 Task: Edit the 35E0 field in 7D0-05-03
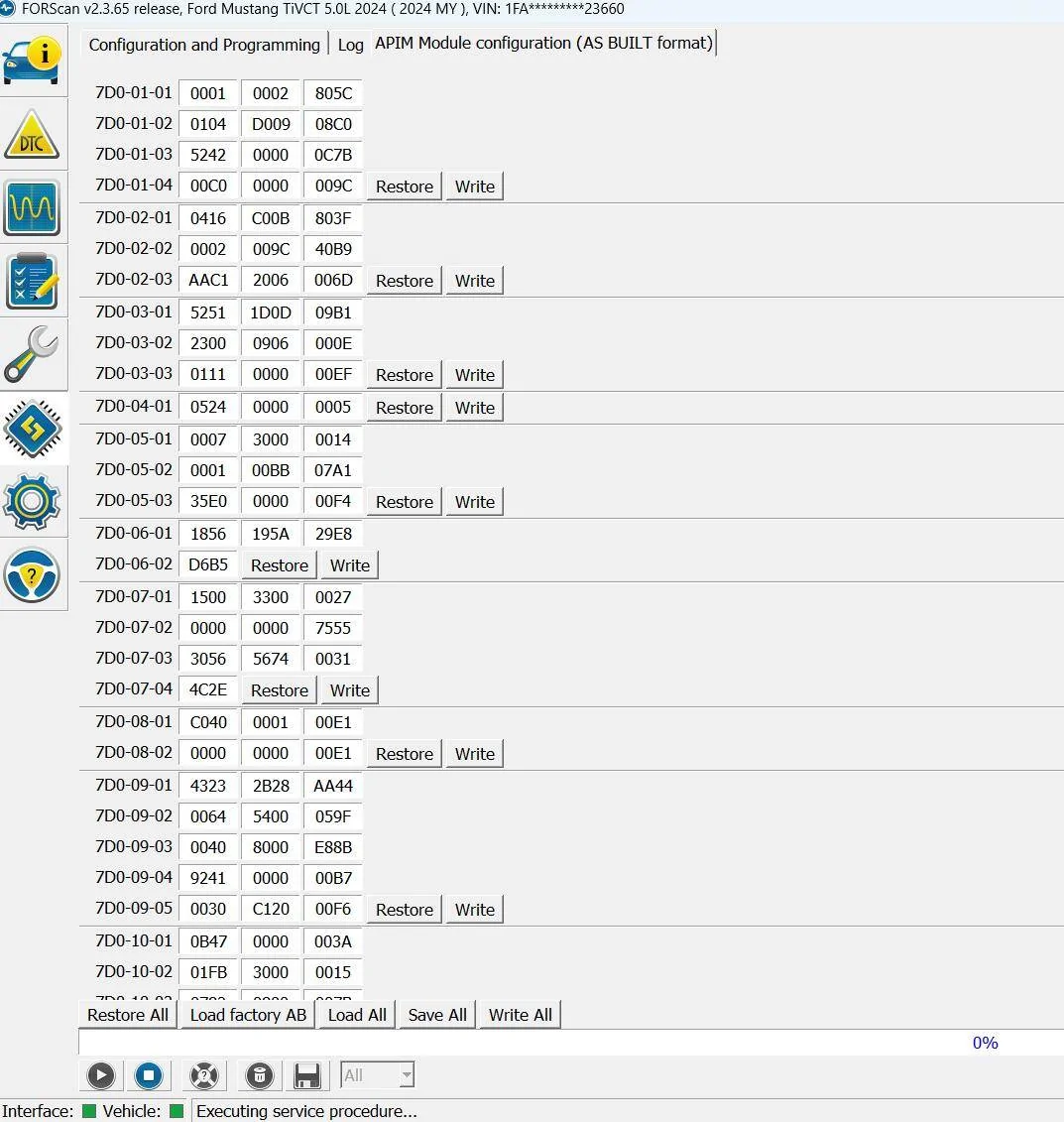[208, 501]
